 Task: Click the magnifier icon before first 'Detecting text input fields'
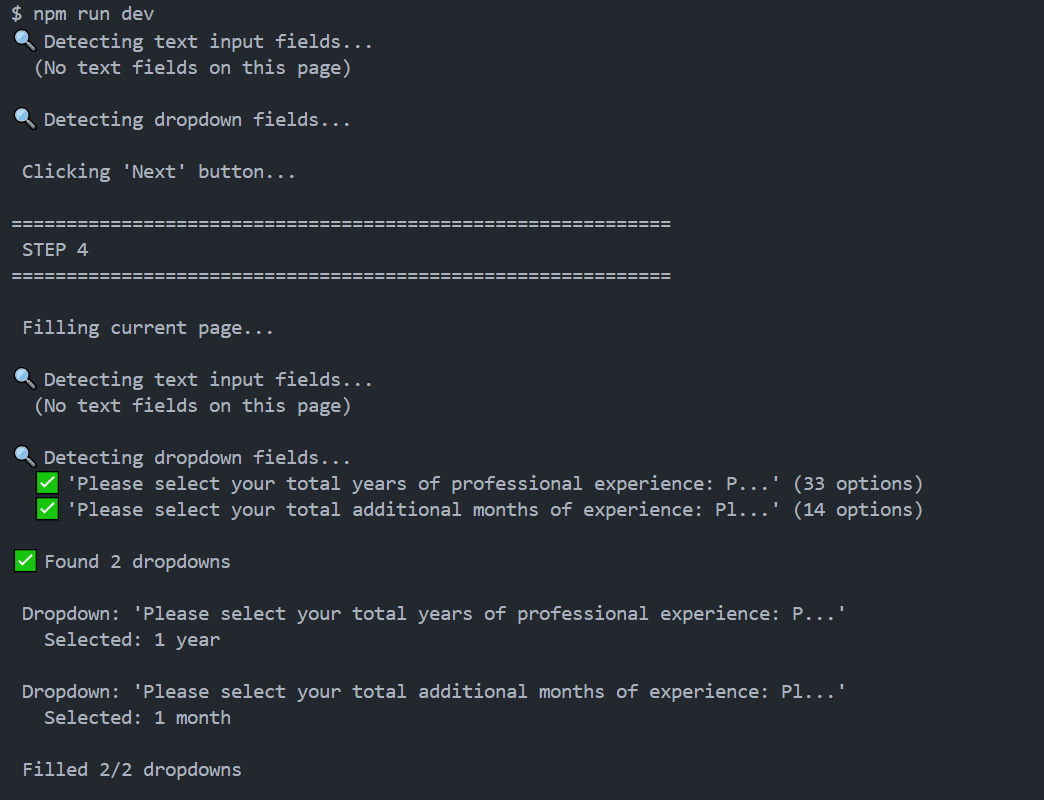pyautogui.click(x=25, y=41)
